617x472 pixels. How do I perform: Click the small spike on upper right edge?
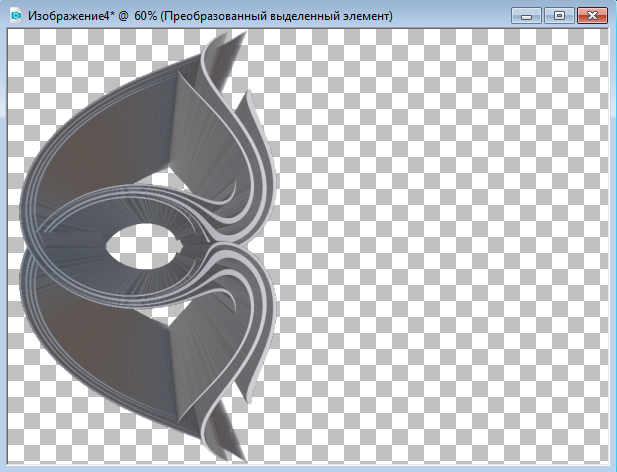click(x=241, y=103)
